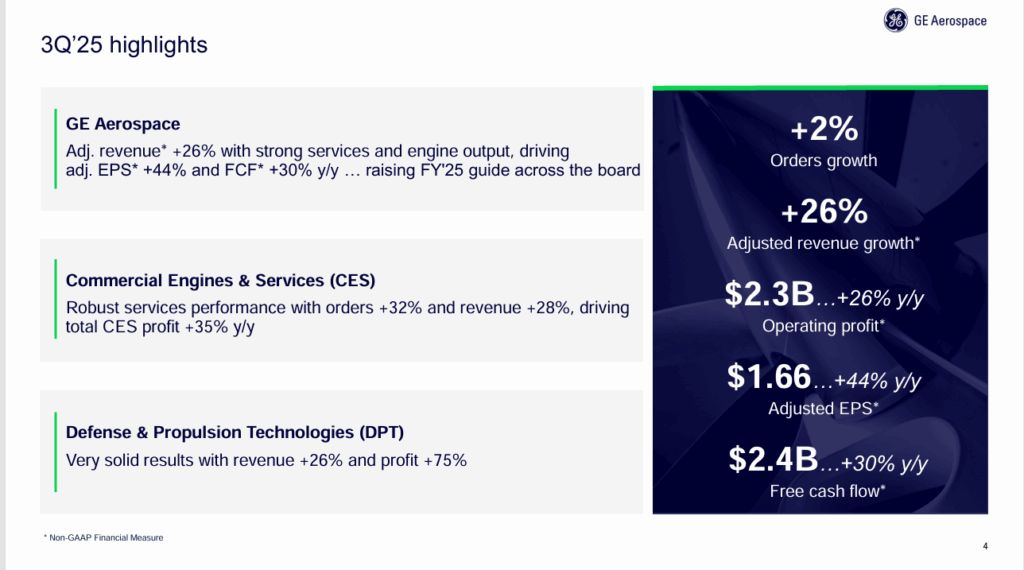Click the $2.4B free cash flow figure
Screen dimensions: 1024x570
(x=772, y=460)
